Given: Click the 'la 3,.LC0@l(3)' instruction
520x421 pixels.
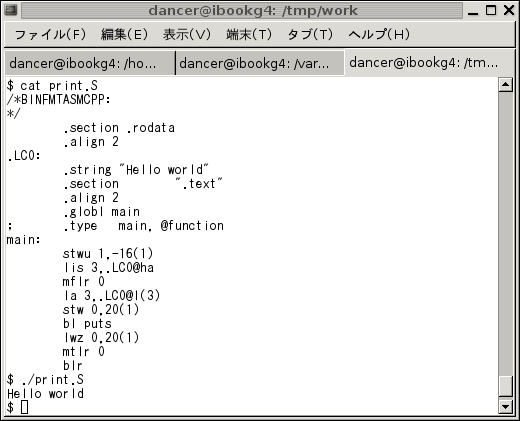Looking at the screenshot, I should tap(112, 296).
